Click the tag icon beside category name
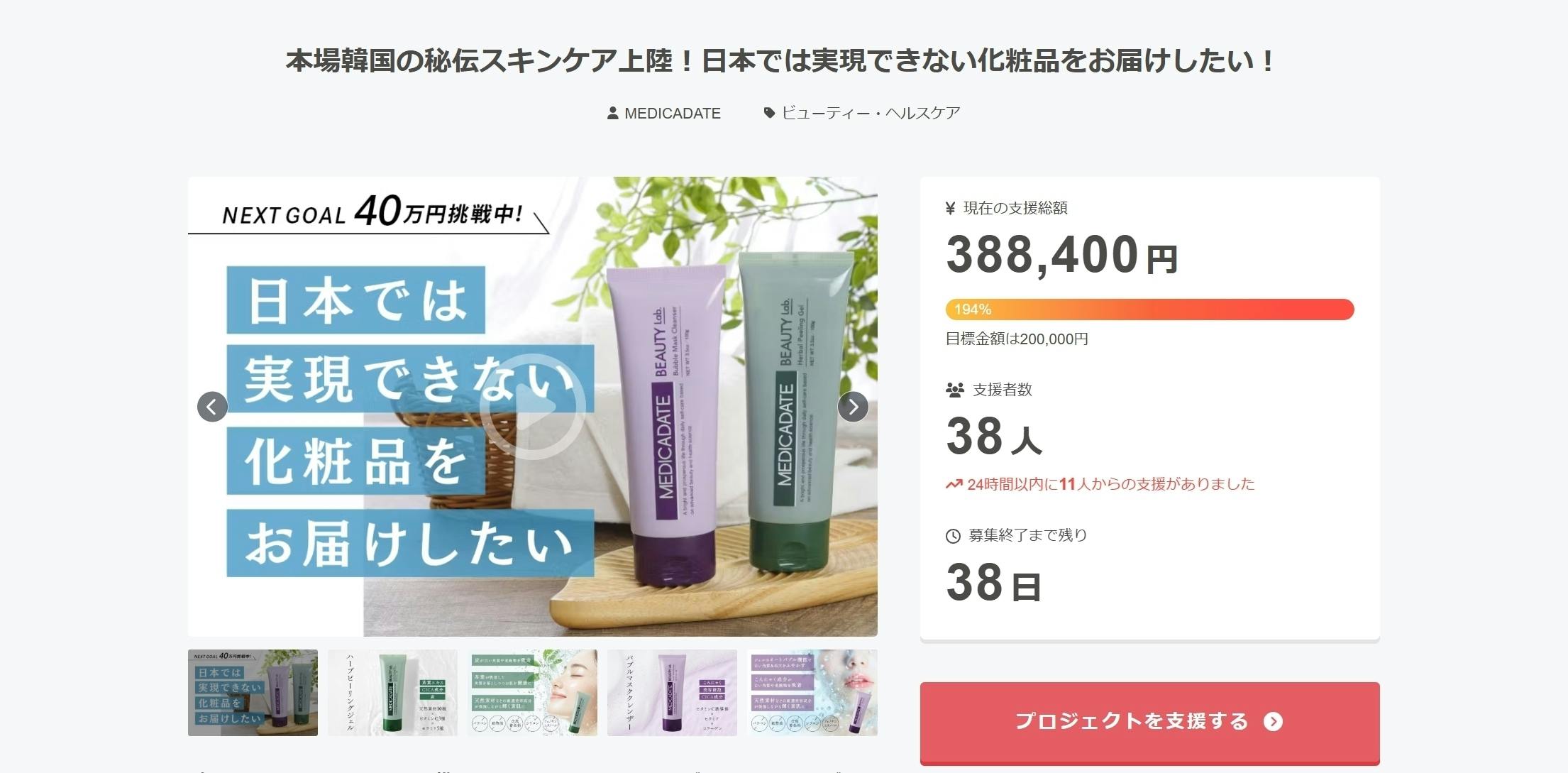 tap(769, 113)
